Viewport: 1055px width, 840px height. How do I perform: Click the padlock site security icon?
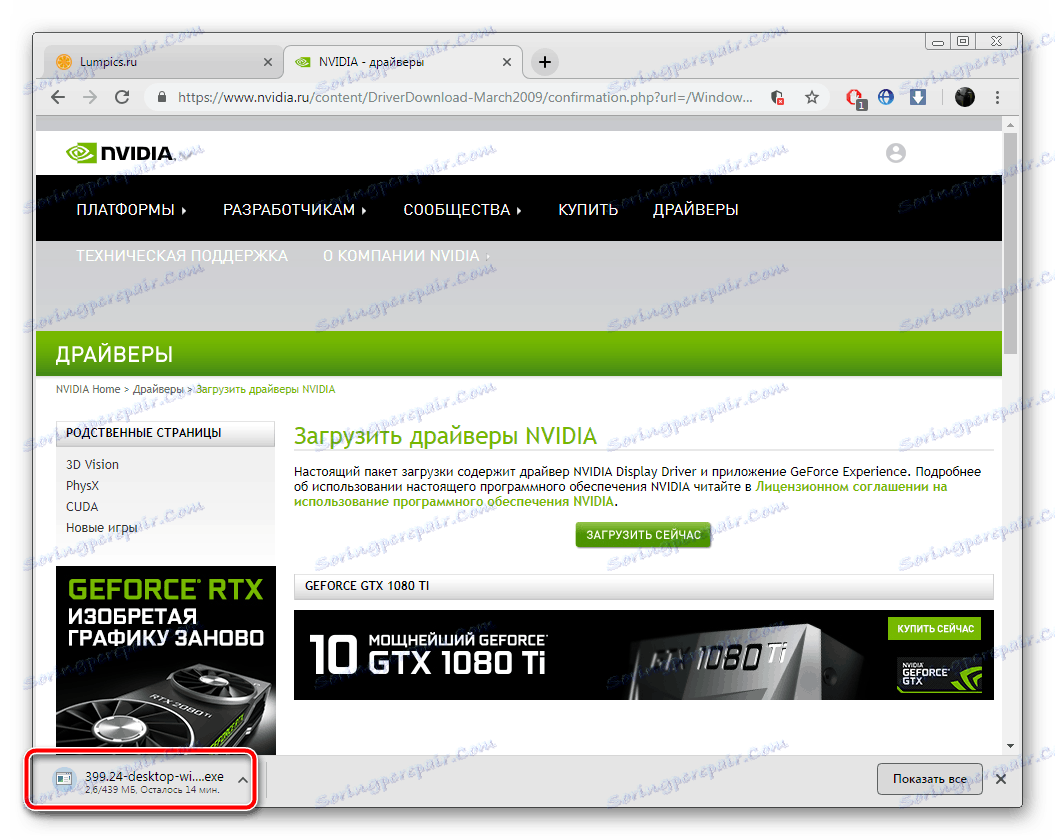click(x=161, y=98)
